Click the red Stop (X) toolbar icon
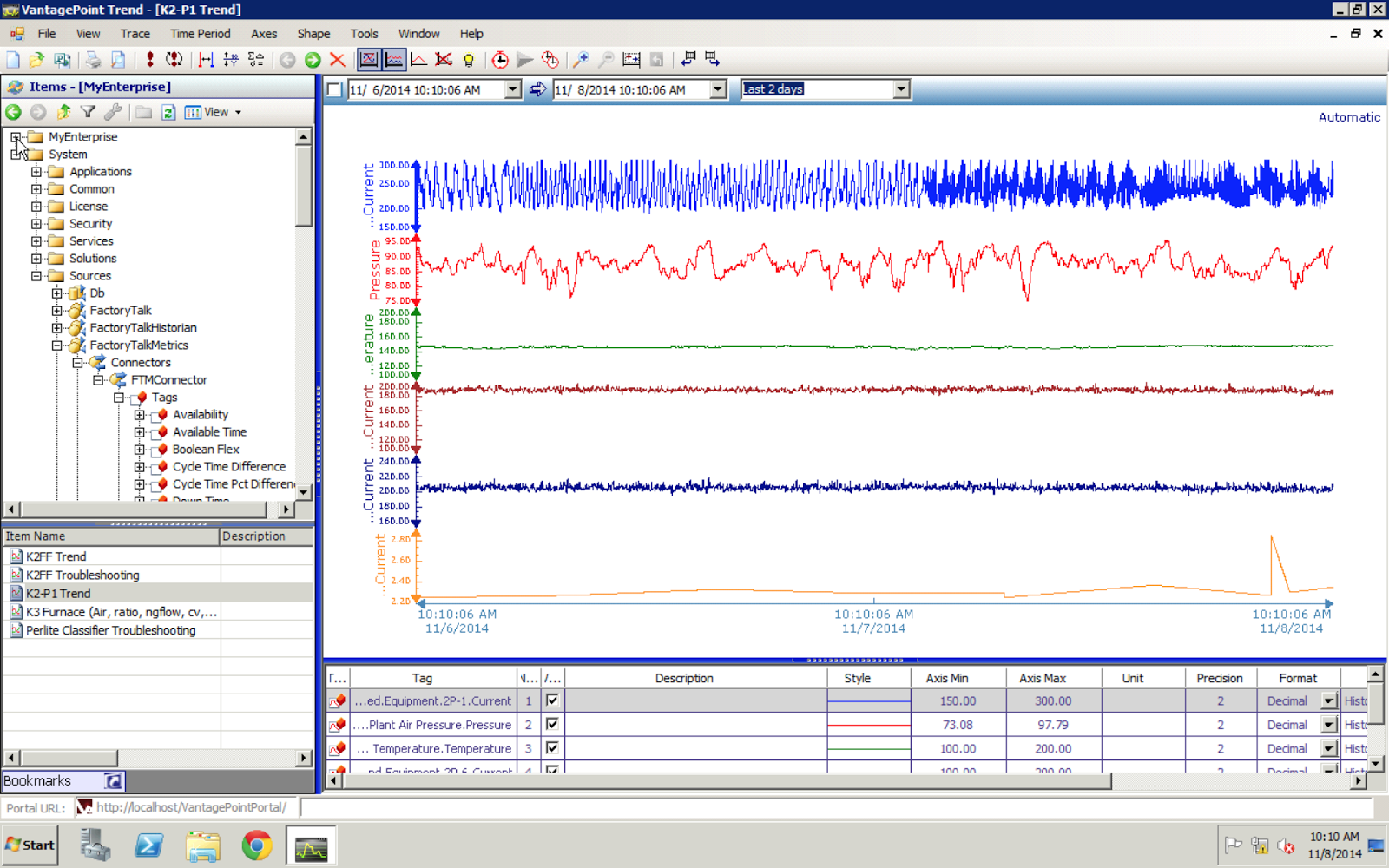The width and height of the screenshot is (1389, 868). (x=338, y=60)
